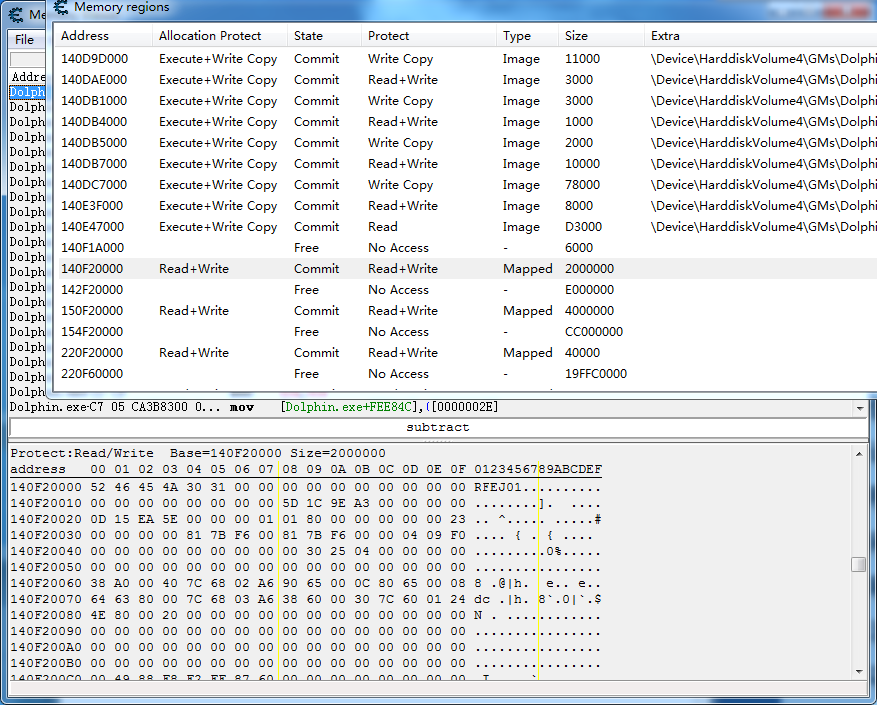Click the disassembler scroll-down arrow
Viewport: 877px width, 705px height.
pos(860,408)
